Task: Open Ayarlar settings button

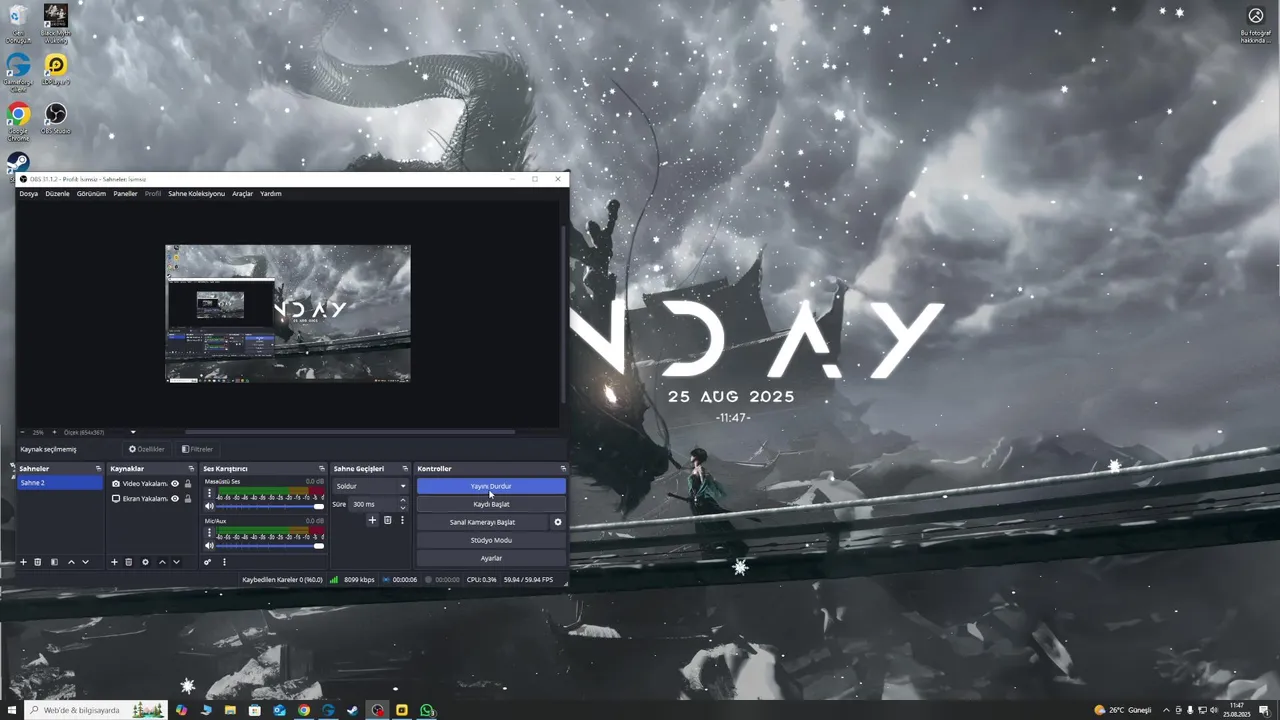Action: (x=491, y=558)
